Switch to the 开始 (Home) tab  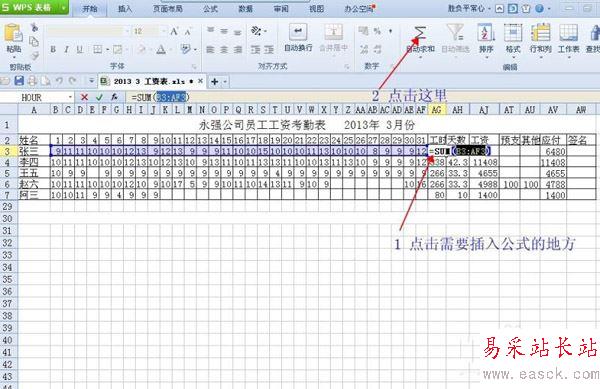(90, 8)
